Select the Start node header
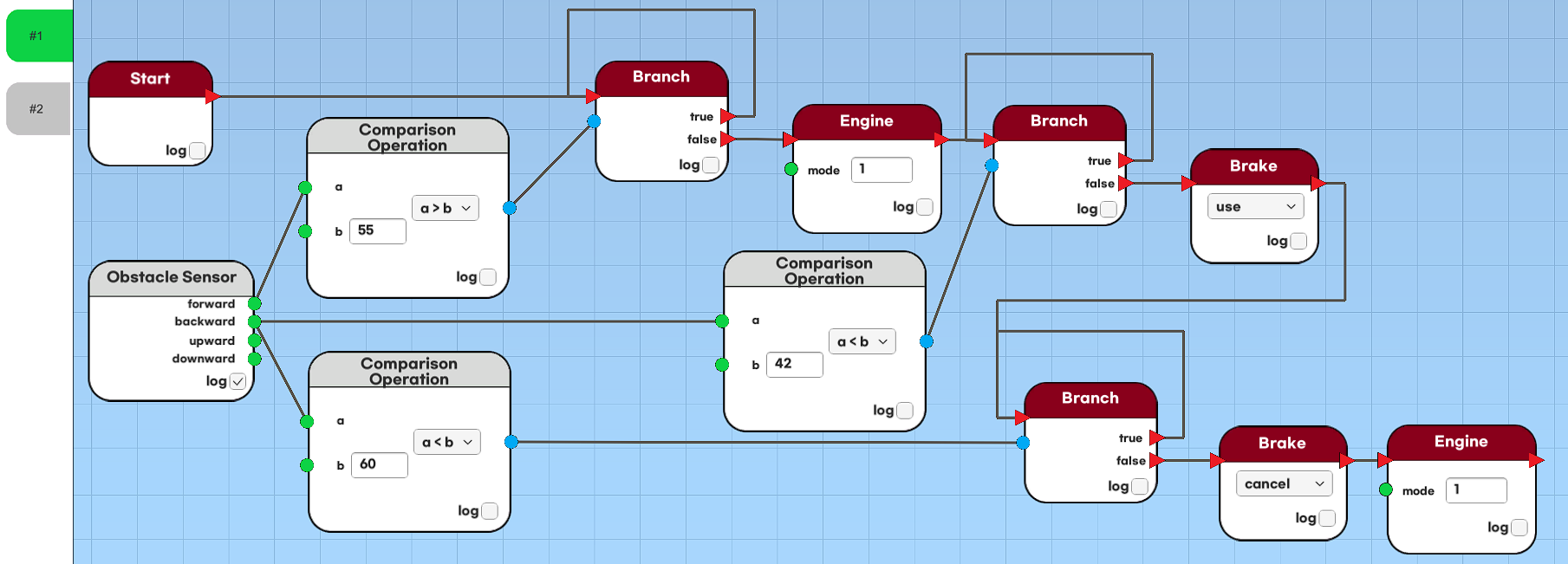Image resolution: width=1568 pixels, height=564 pixels. (x=151, y=79)
